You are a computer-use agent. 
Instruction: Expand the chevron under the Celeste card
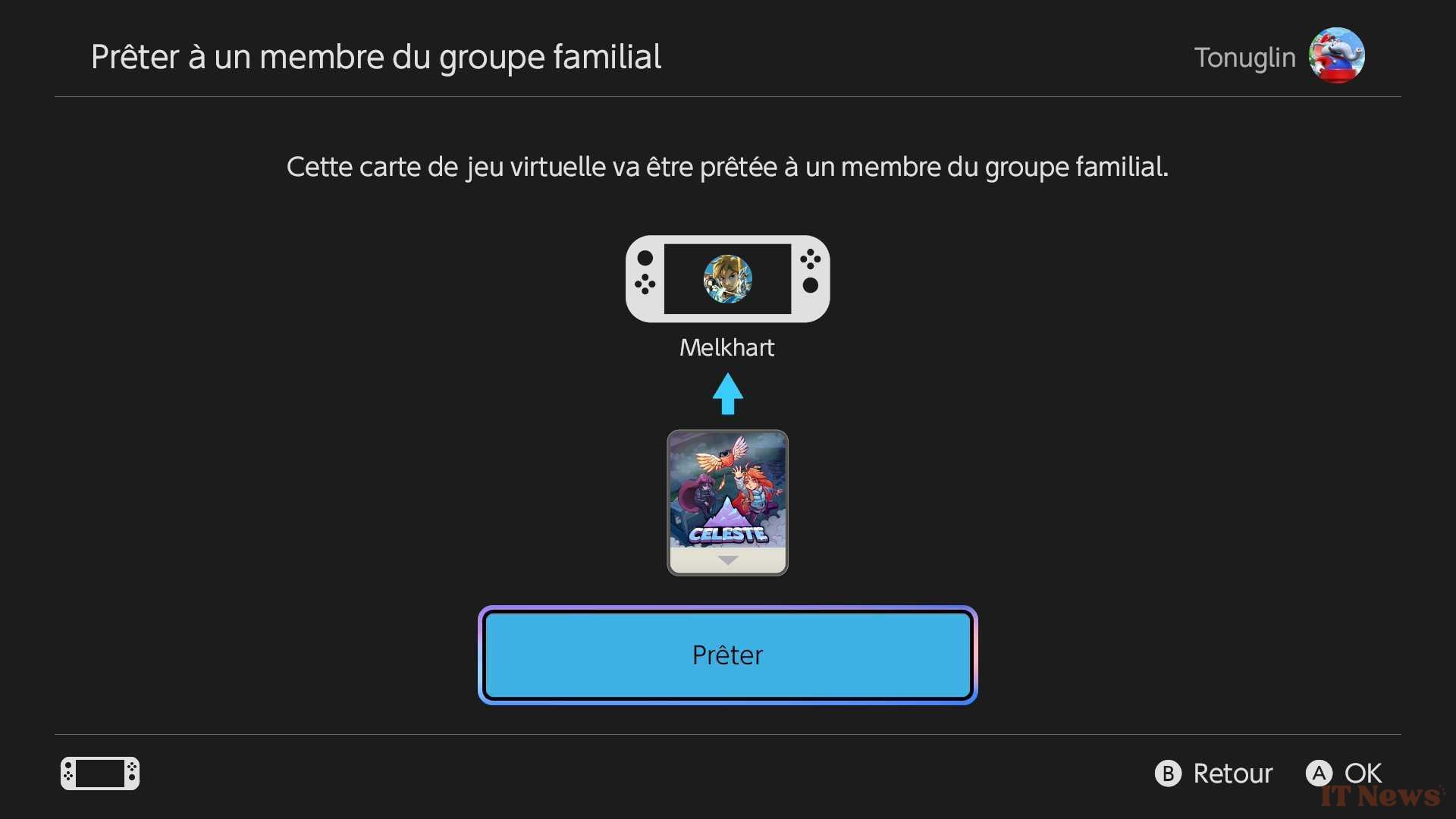[728, 560]
